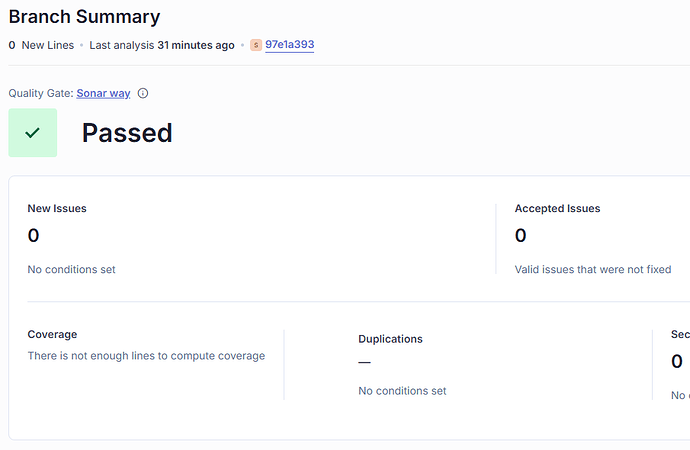Open the Sonar way quality gate link

pyautogui.click(x=103, y=93)
